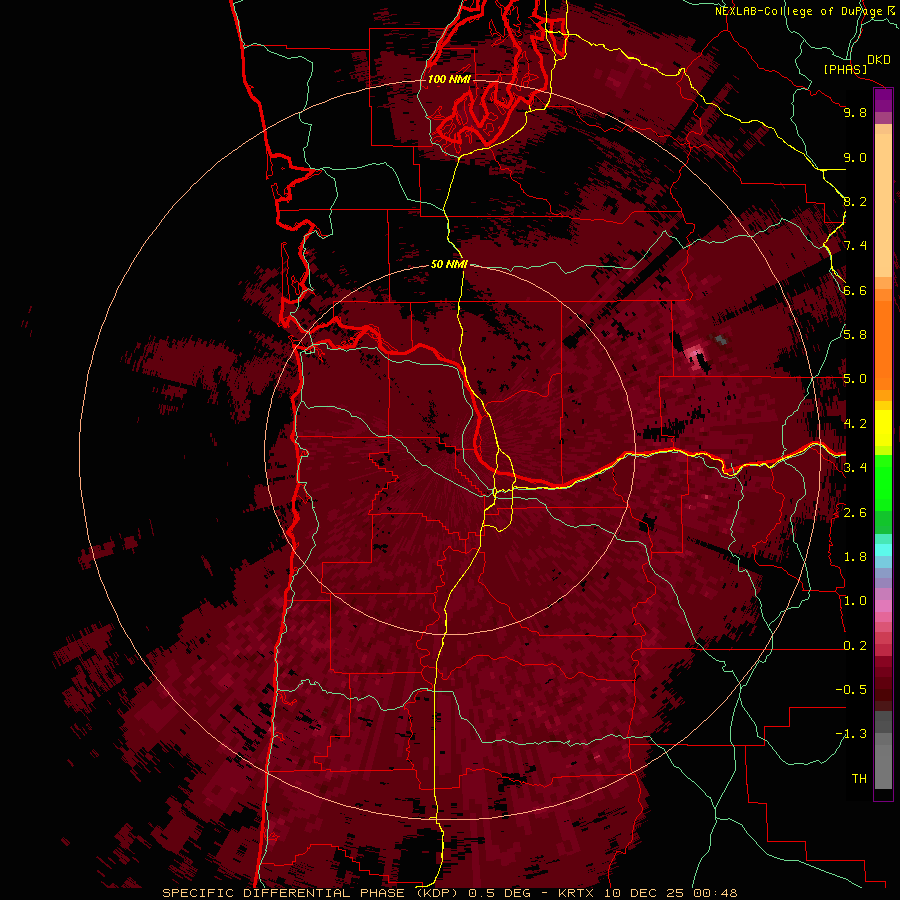Viewport: 900px width, 900px height.
Task: Click the [PHAS] label above the color bar
Action: point(845,70)
